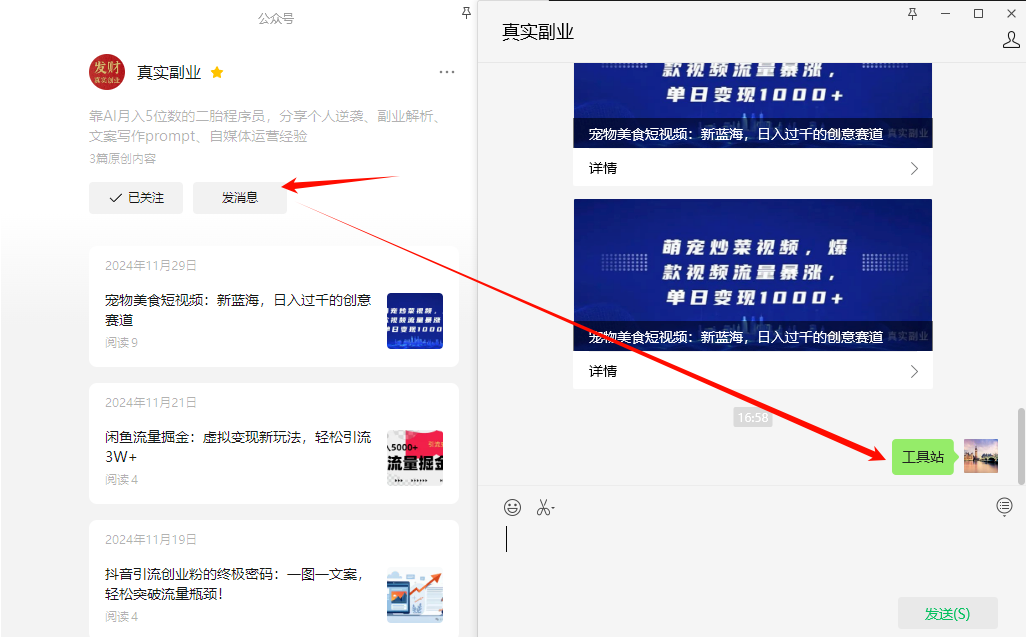Click the 工具站 green message bubble
Image resolution: width=1026 pixels, height=637 pixels.
(x=922, y=456)
